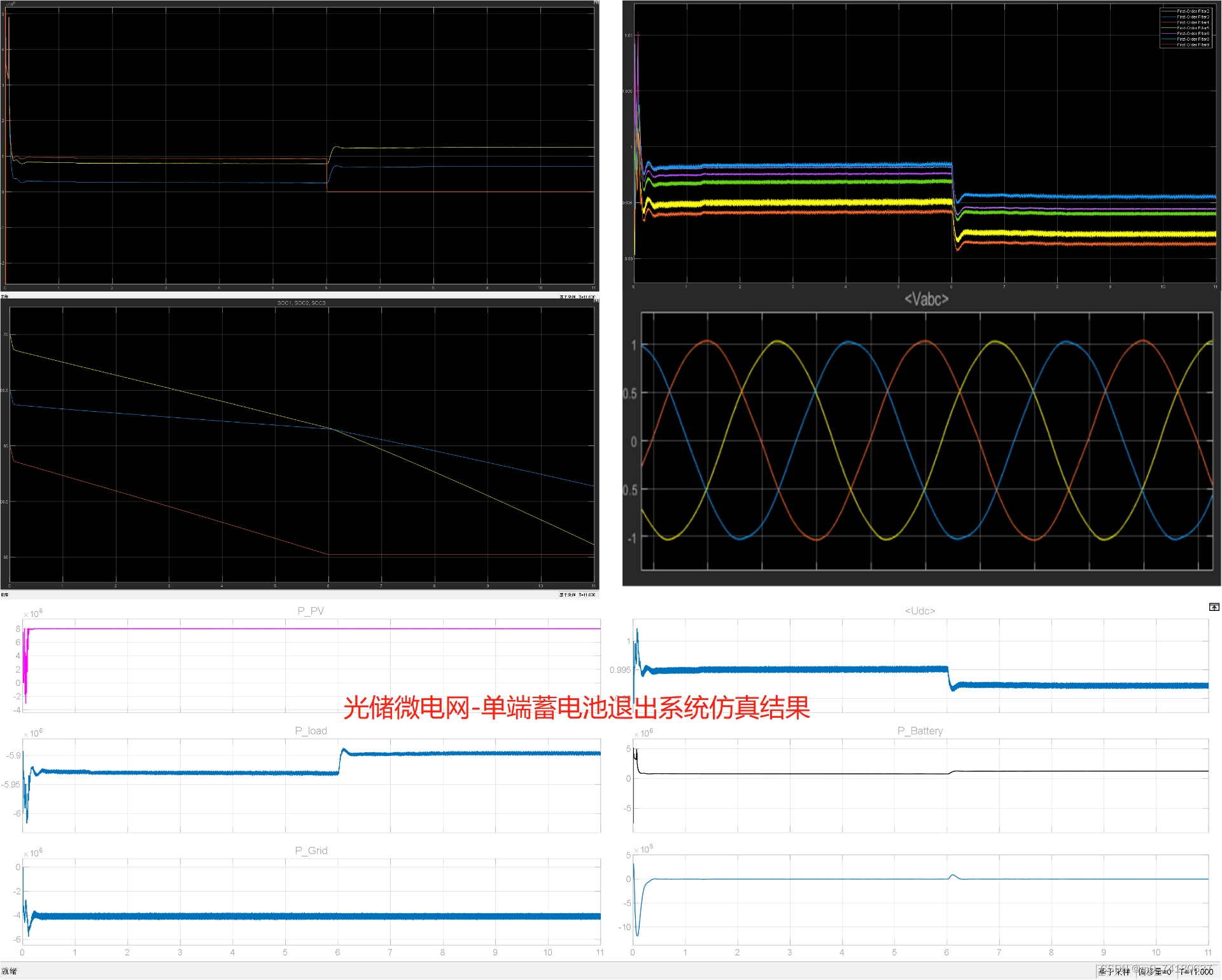Click the SOC1, SOC2, SOC3 title
This screenshot has height=980, width=1222.
301,303
